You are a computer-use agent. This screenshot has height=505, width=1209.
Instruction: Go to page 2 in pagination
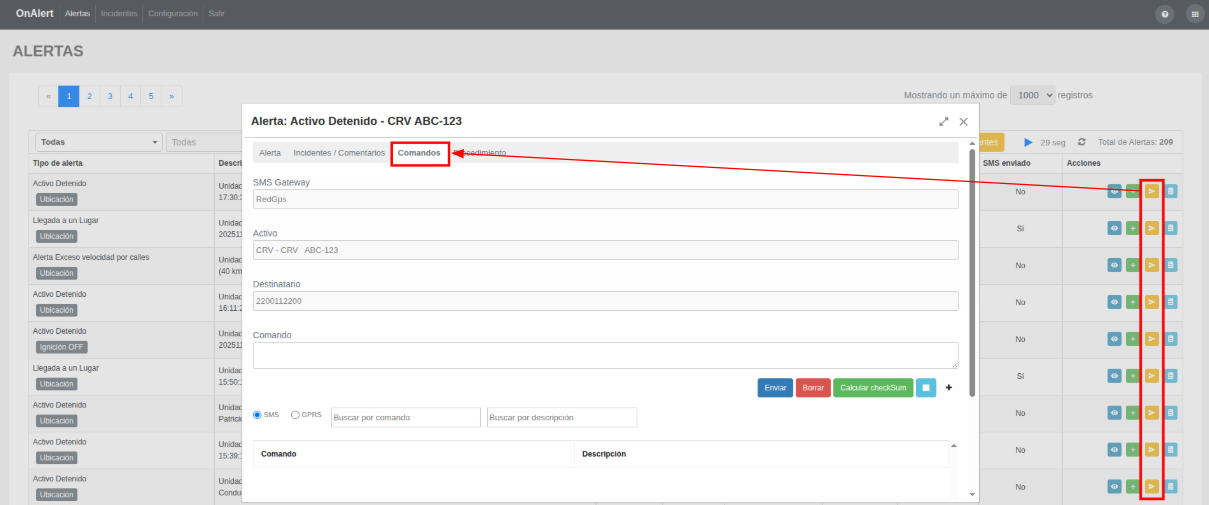[89, 96]
